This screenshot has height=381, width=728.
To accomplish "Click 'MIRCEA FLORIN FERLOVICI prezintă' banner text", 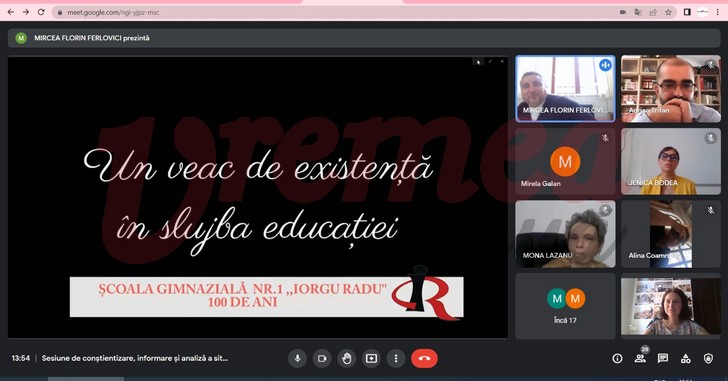I will pos(92,38).
